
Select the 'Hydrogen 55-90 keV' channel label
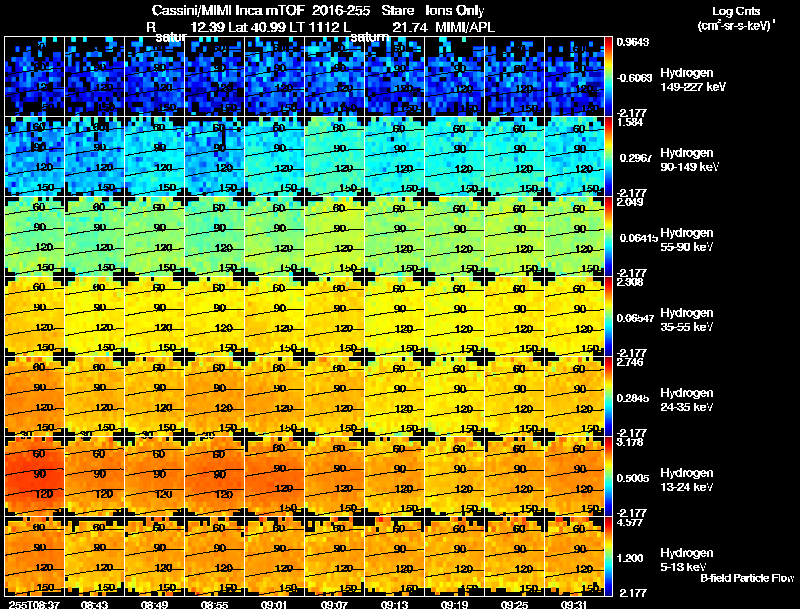[x=687, y=240]
